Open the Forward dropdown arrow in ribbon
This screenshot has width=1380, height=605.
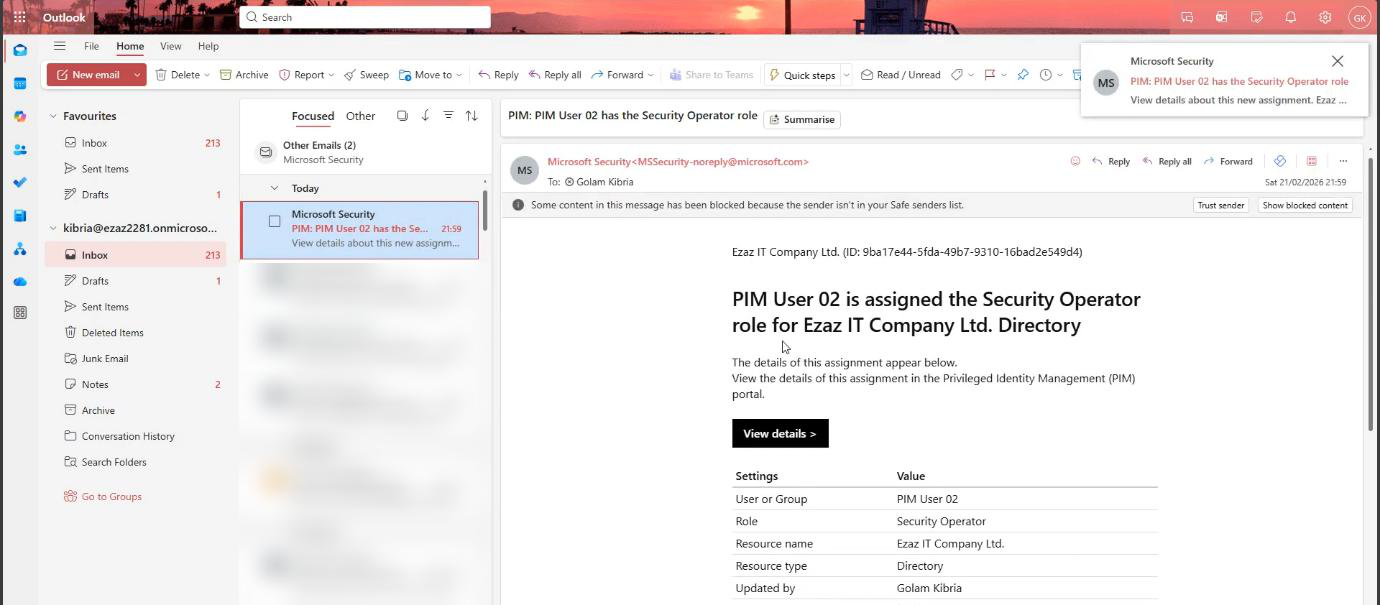pos(650,75)
